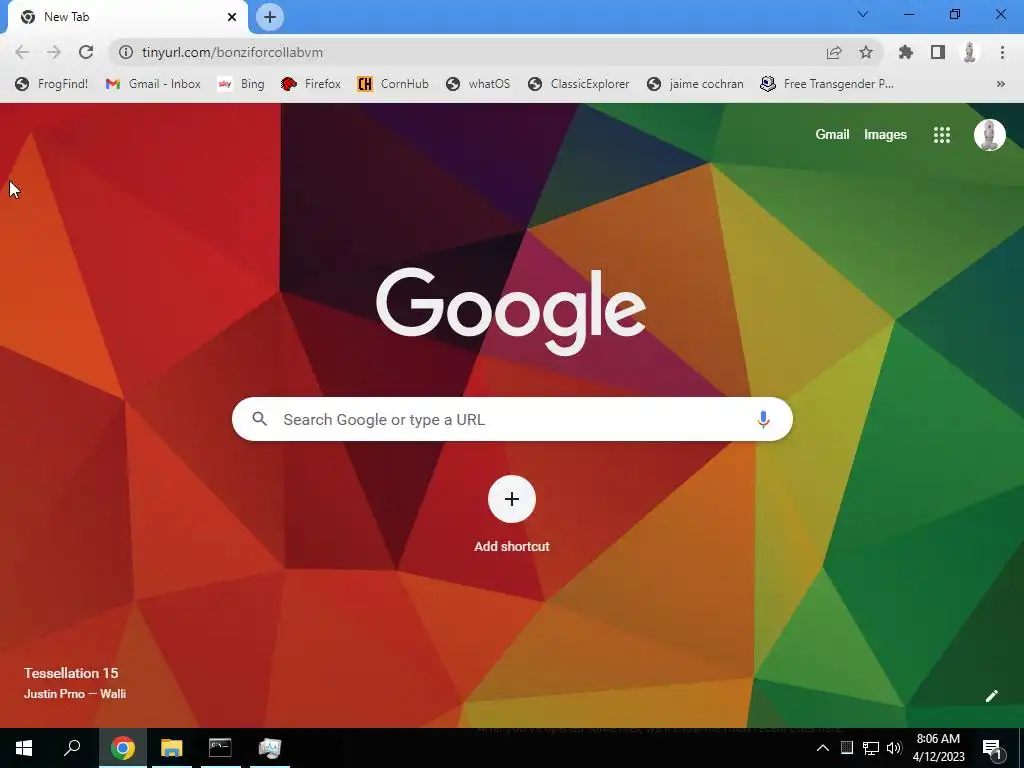Image resolution: width=1024 pixels, height=768 pixels.
Task: Click the square tray icon beside network
Action: 847,748
